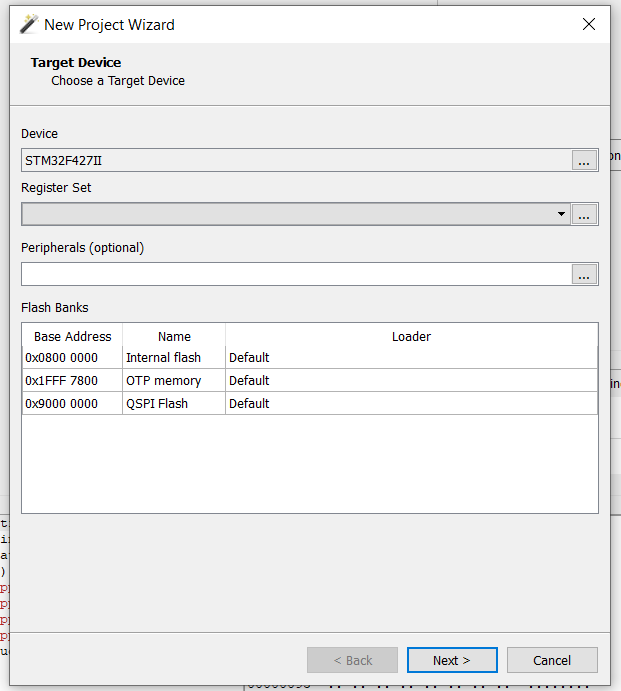
Task: Click the Peripherals (optional) input field
Action: click(296, 274)
